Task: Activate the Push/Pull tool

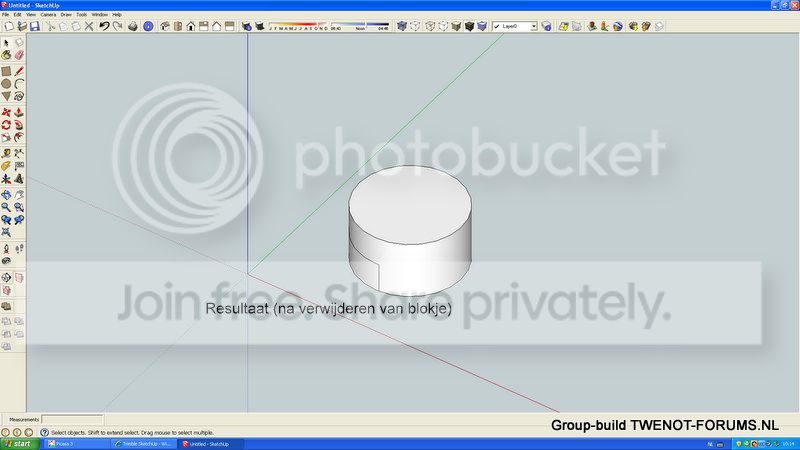Action: [19, 112]
